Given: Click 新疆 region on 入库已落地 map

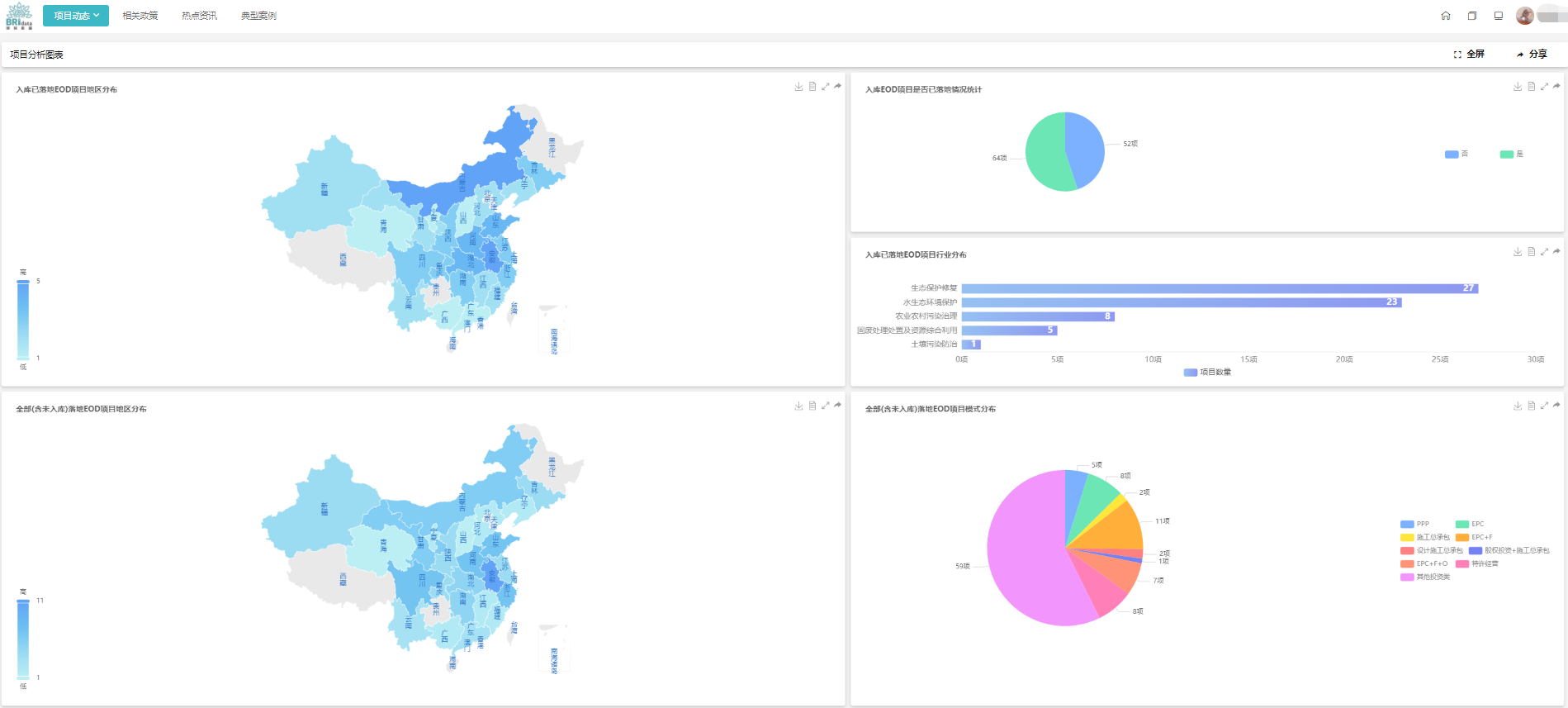Looking at the screenshot, I should point(324,190).
